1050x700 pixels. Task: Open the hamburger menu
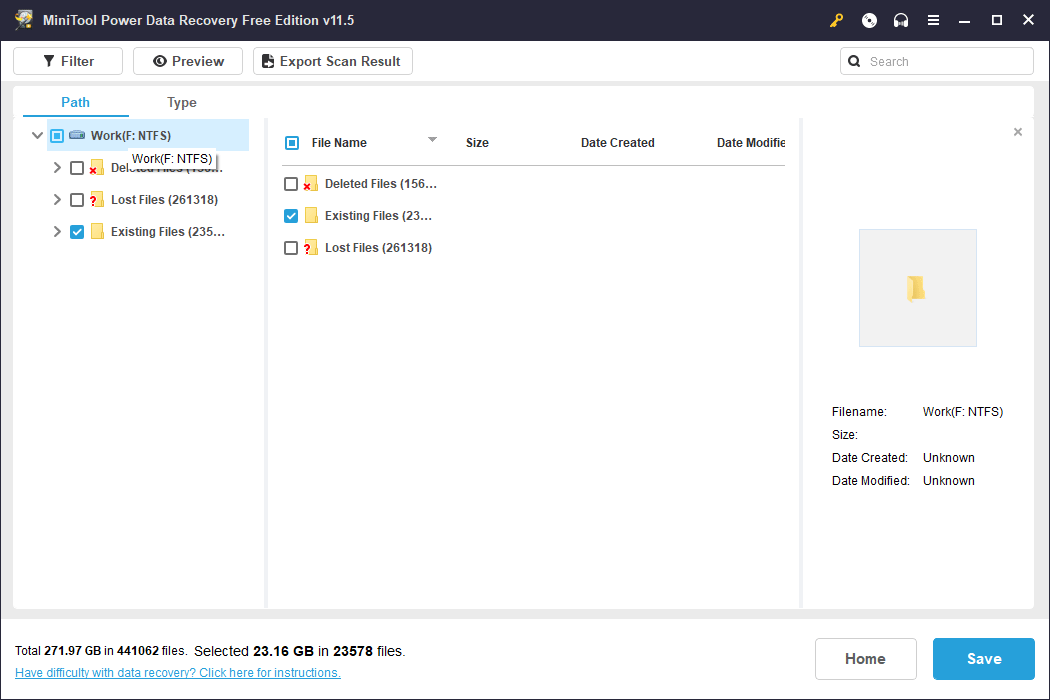933,19
